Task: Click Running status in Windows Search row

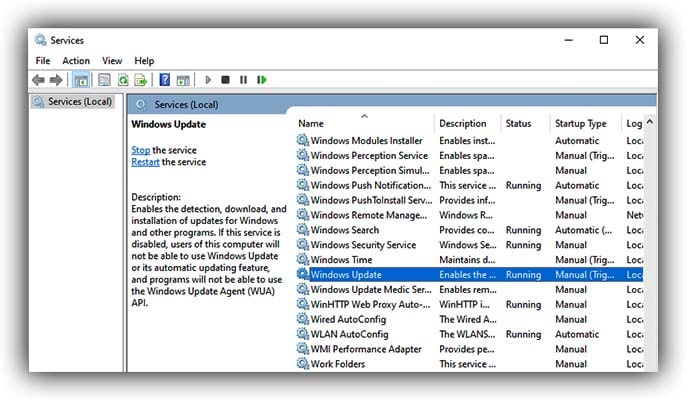Action: (523, 230)
